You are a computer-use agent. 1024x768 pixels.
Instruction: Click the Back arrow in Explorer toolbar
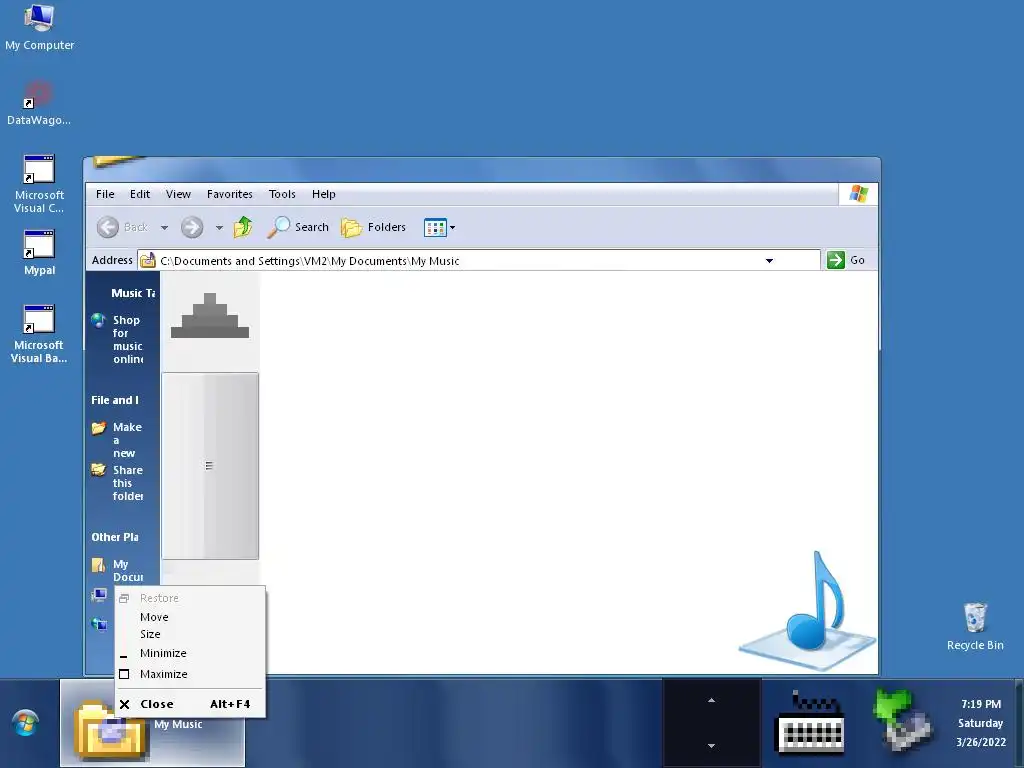coord(108,227)
